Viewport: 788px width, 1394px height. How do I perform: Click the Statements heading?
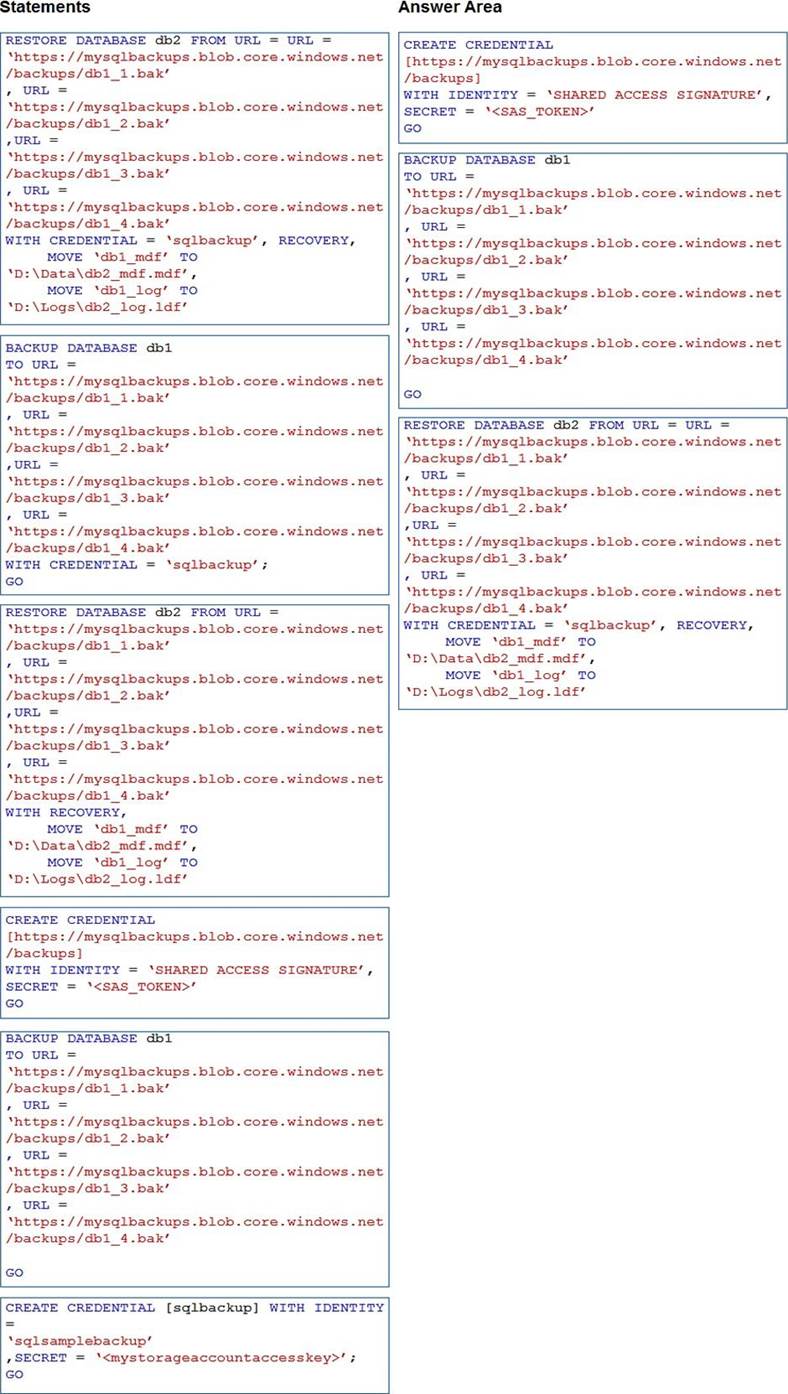(45, 8)
